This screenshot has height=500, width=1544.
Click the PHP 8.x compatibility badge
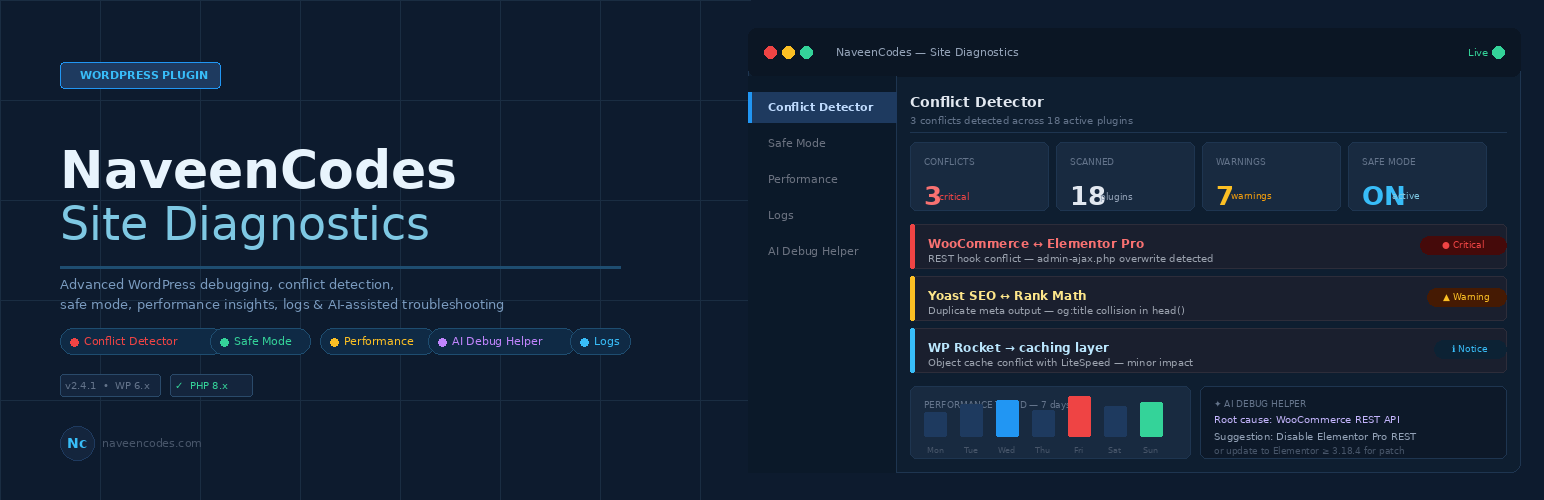click(211, 385)
